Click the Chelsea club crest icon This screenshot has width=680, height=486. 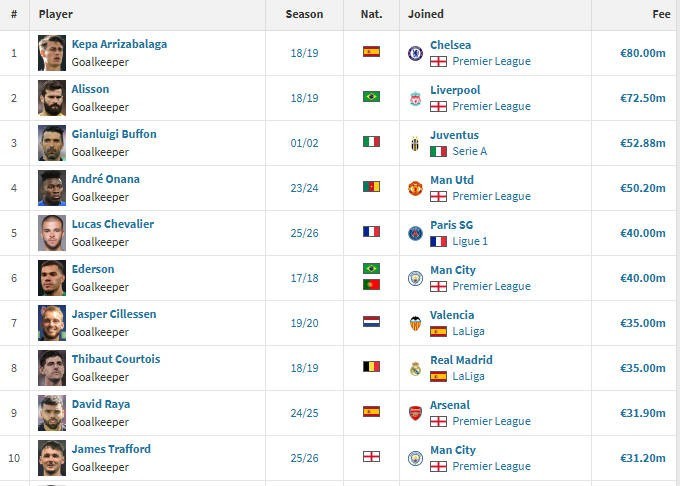tap(415, 53)
